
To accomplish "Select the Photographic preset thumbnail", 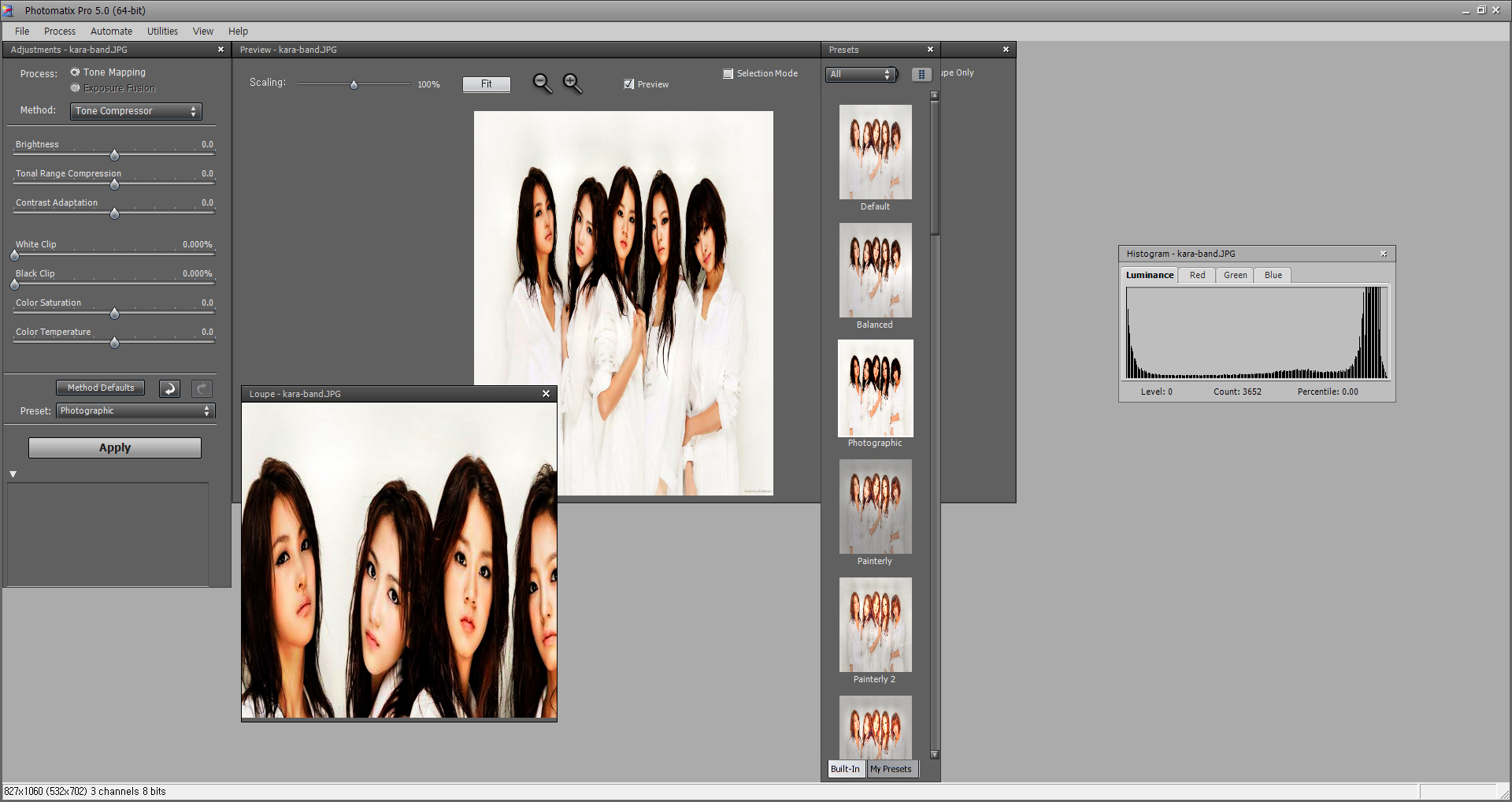I will pos(875,388).
